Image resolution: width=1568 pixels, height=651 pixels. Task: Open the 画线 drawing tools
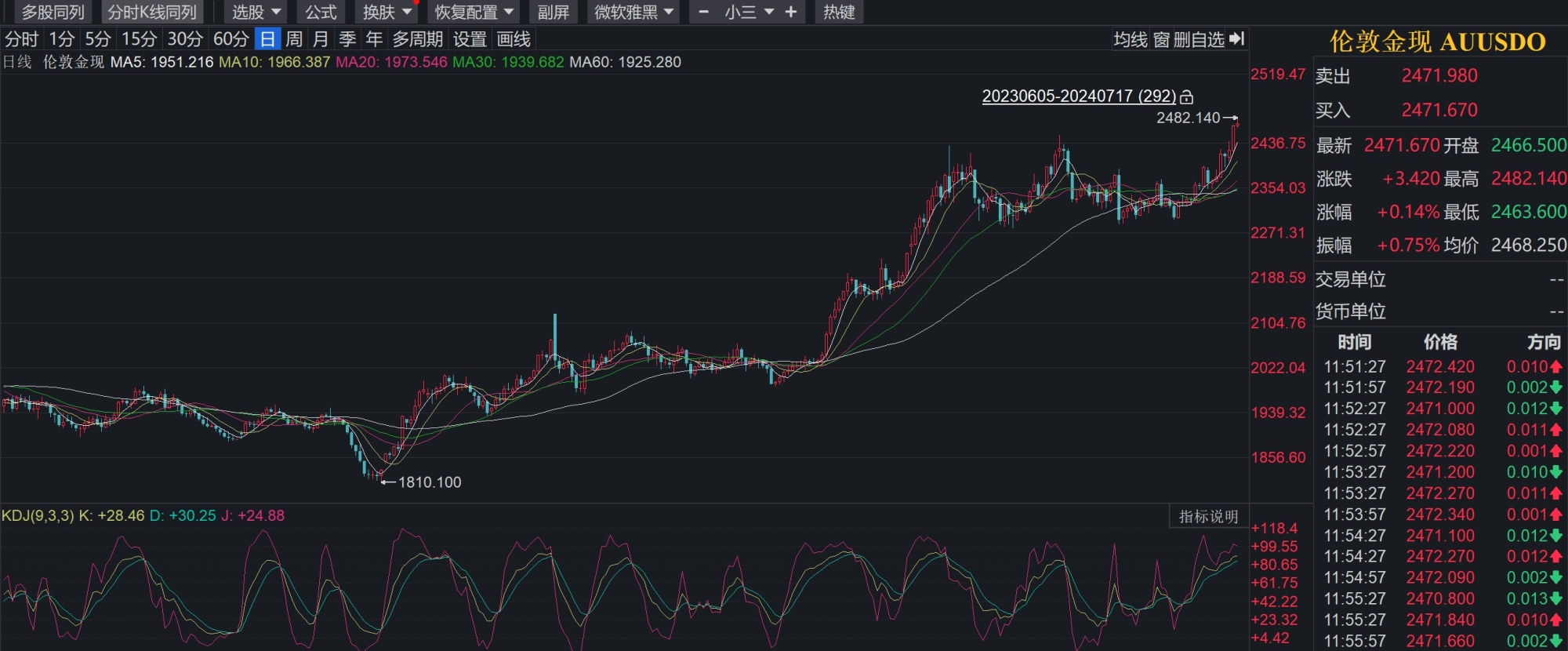click(x=514, y=39)
